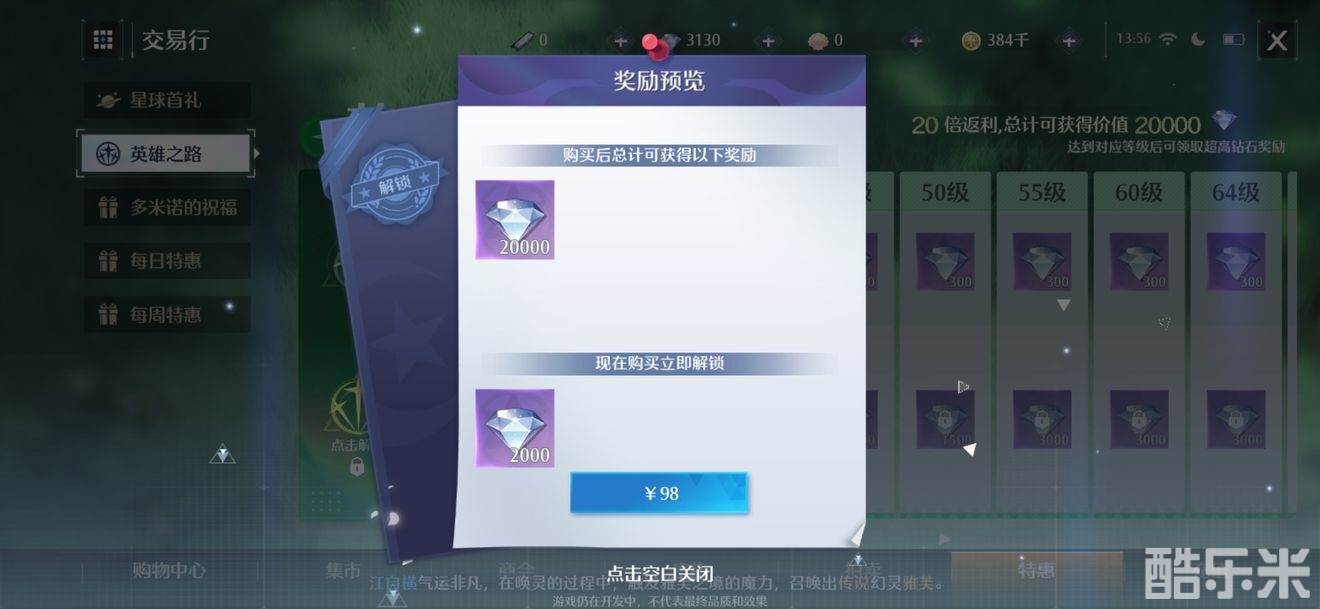
Task: Switch to the 购物中心 bottom tab
Action: 169,571
